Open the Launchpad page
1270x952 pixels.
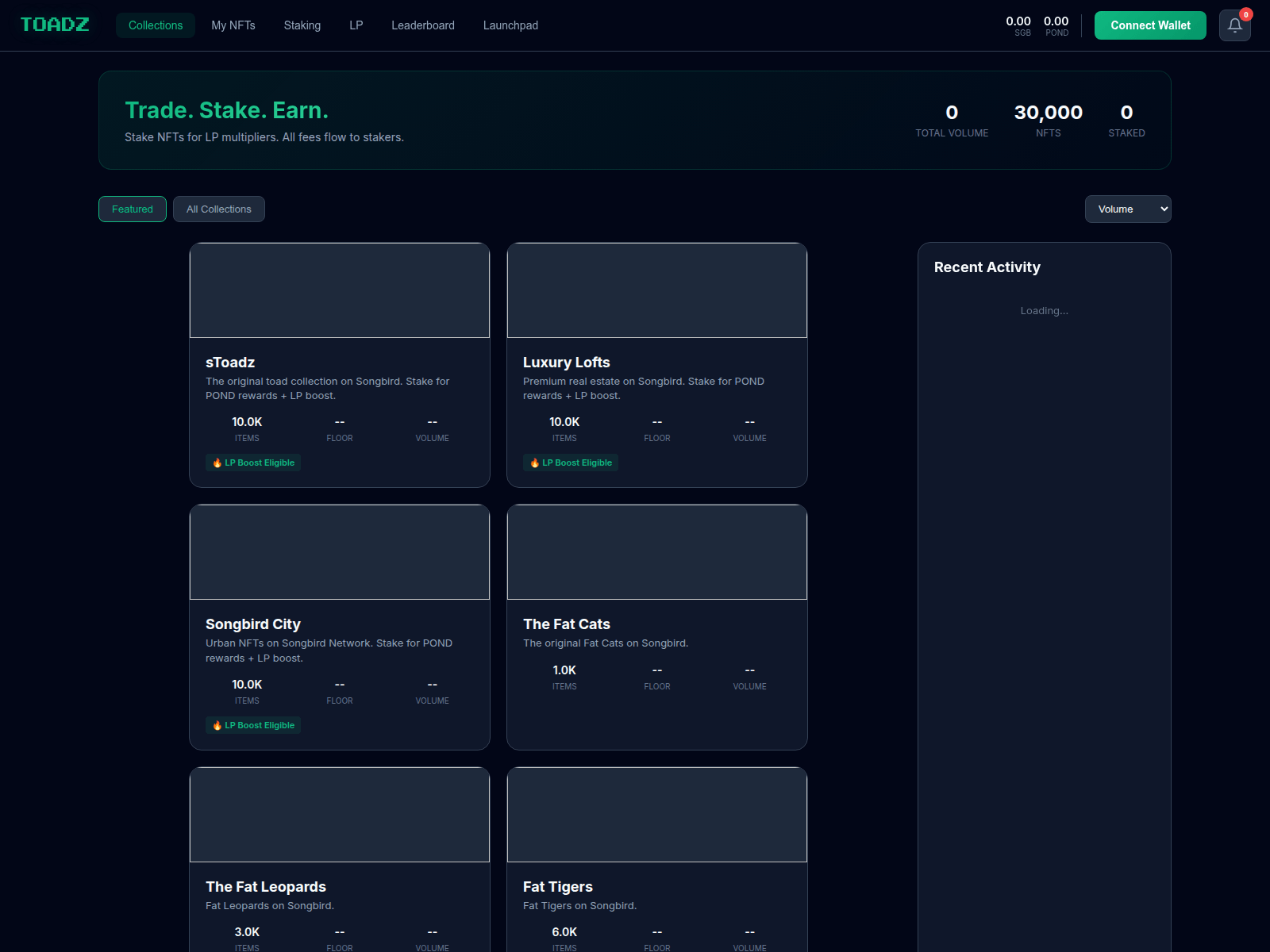pos(510,25)
